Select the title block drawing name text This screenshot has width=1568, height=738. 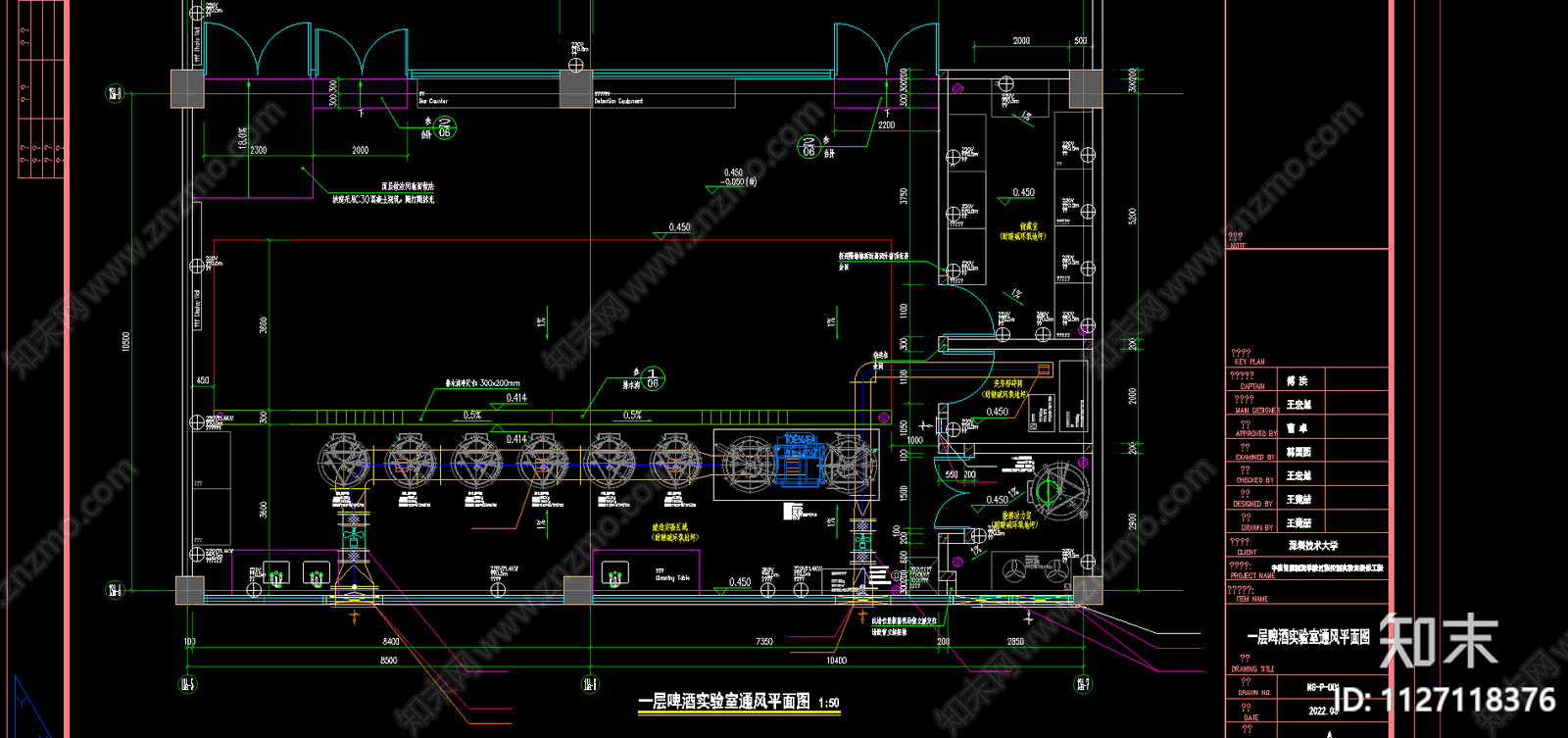point(1307,637)
